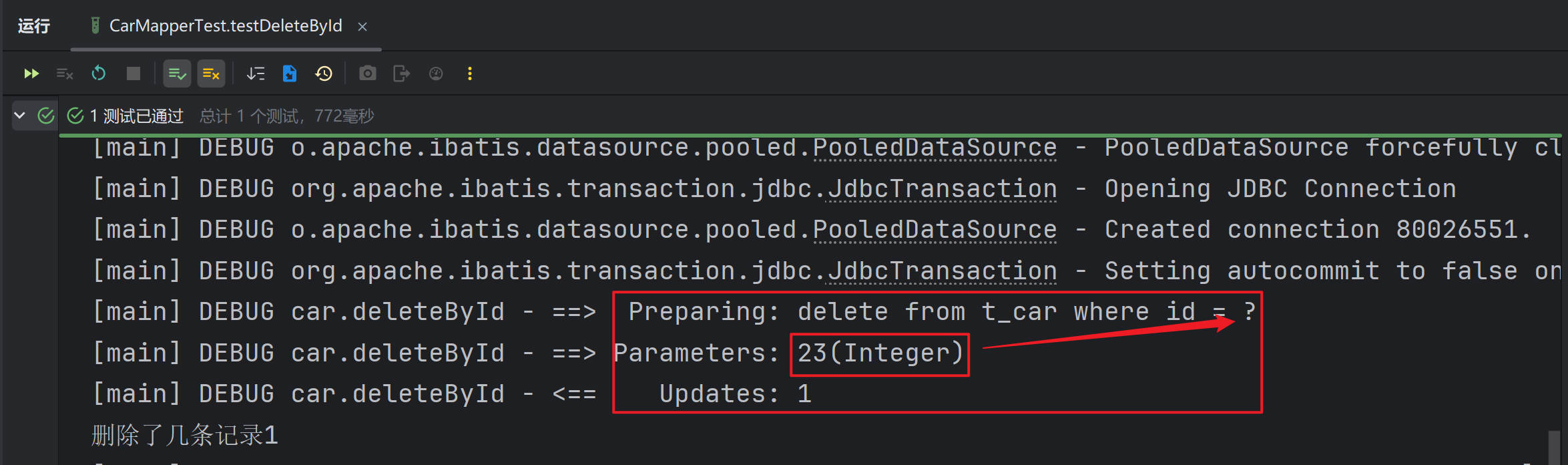
Task: Click the 运行 panel title
Action: (34, 26)
